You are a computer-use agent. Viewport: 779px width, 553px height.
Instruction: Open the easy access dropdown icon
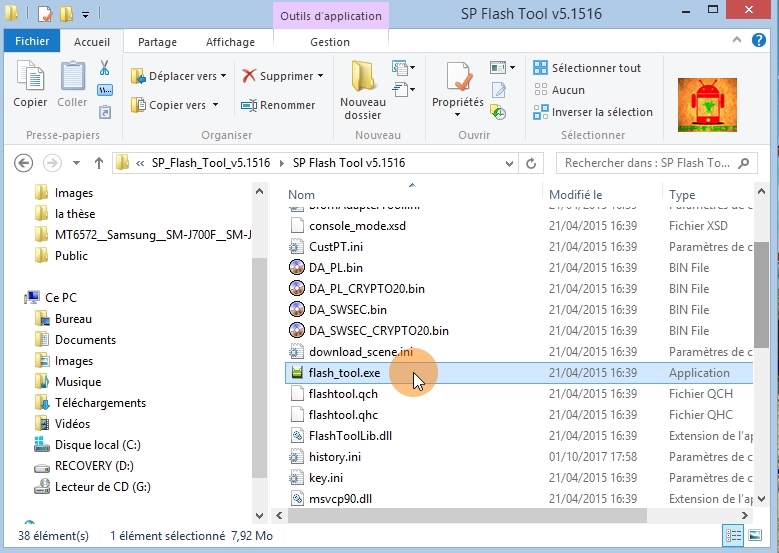click(403, 89)
